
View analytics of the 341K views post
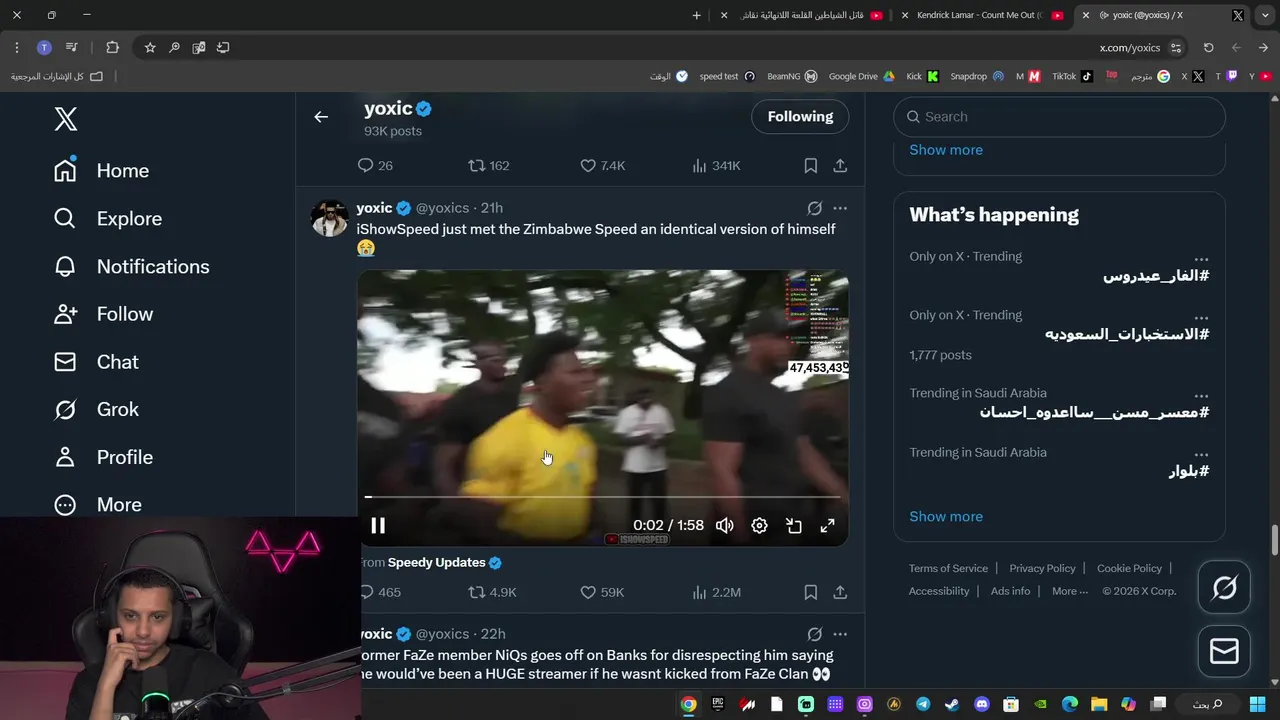click(x=716, y=166)
